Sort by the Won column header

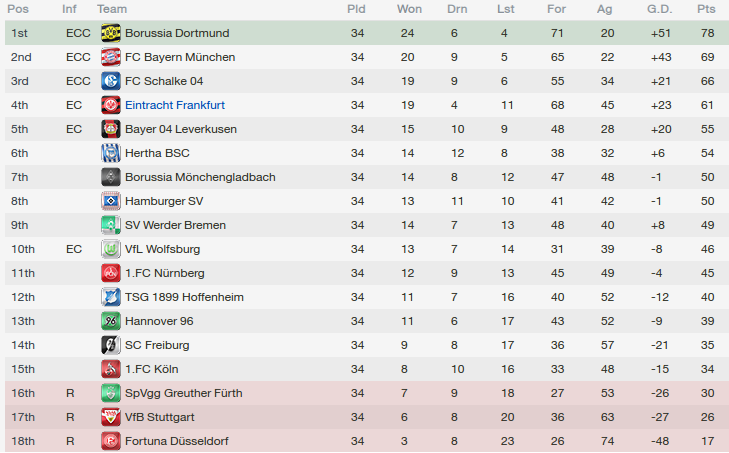(x=409, y=9)
